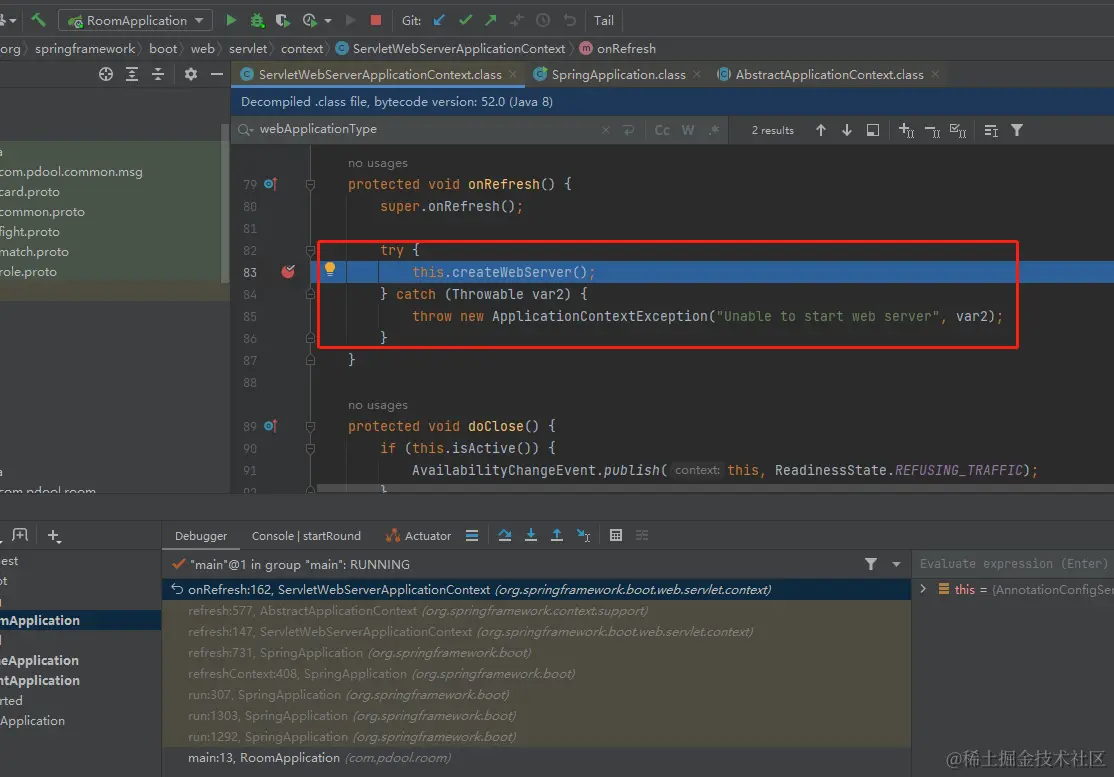Toggle breakpoint on line 83

click(288, 272)
